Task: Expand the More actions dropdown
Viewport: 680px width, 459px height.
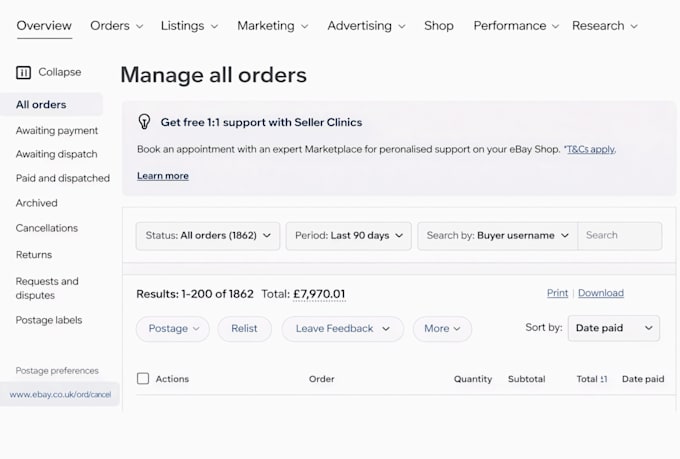Action: pyautogui.click(x=442, y=329)
